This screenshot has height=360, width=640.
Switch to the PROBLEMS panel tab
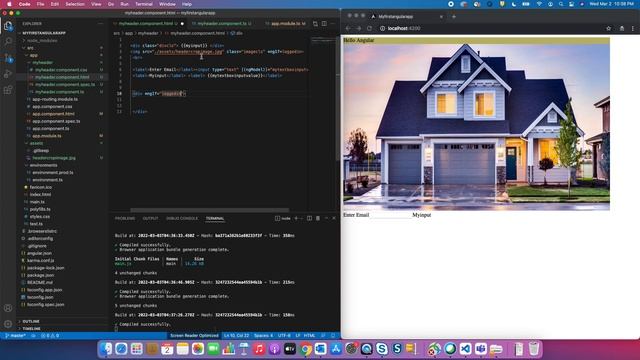125,218
